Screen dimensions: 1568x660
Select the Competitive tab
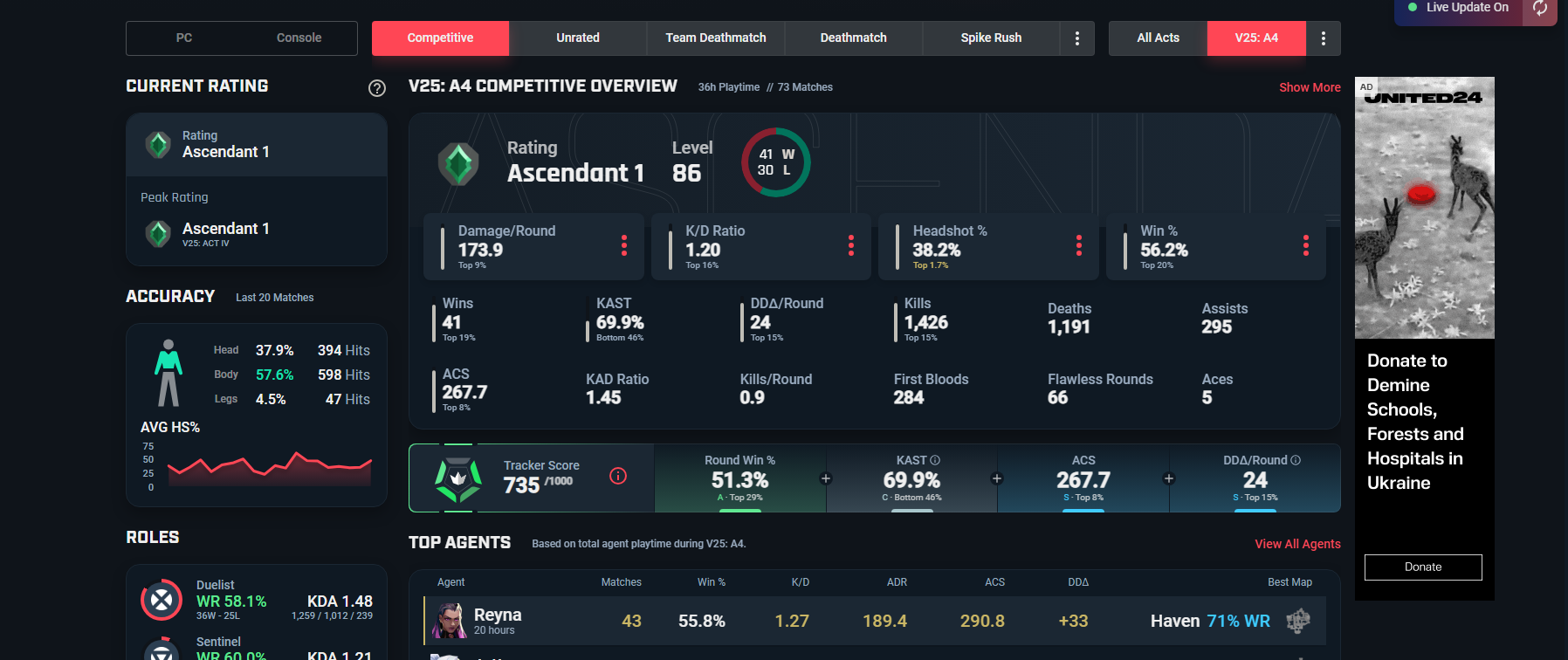point(440,38)
